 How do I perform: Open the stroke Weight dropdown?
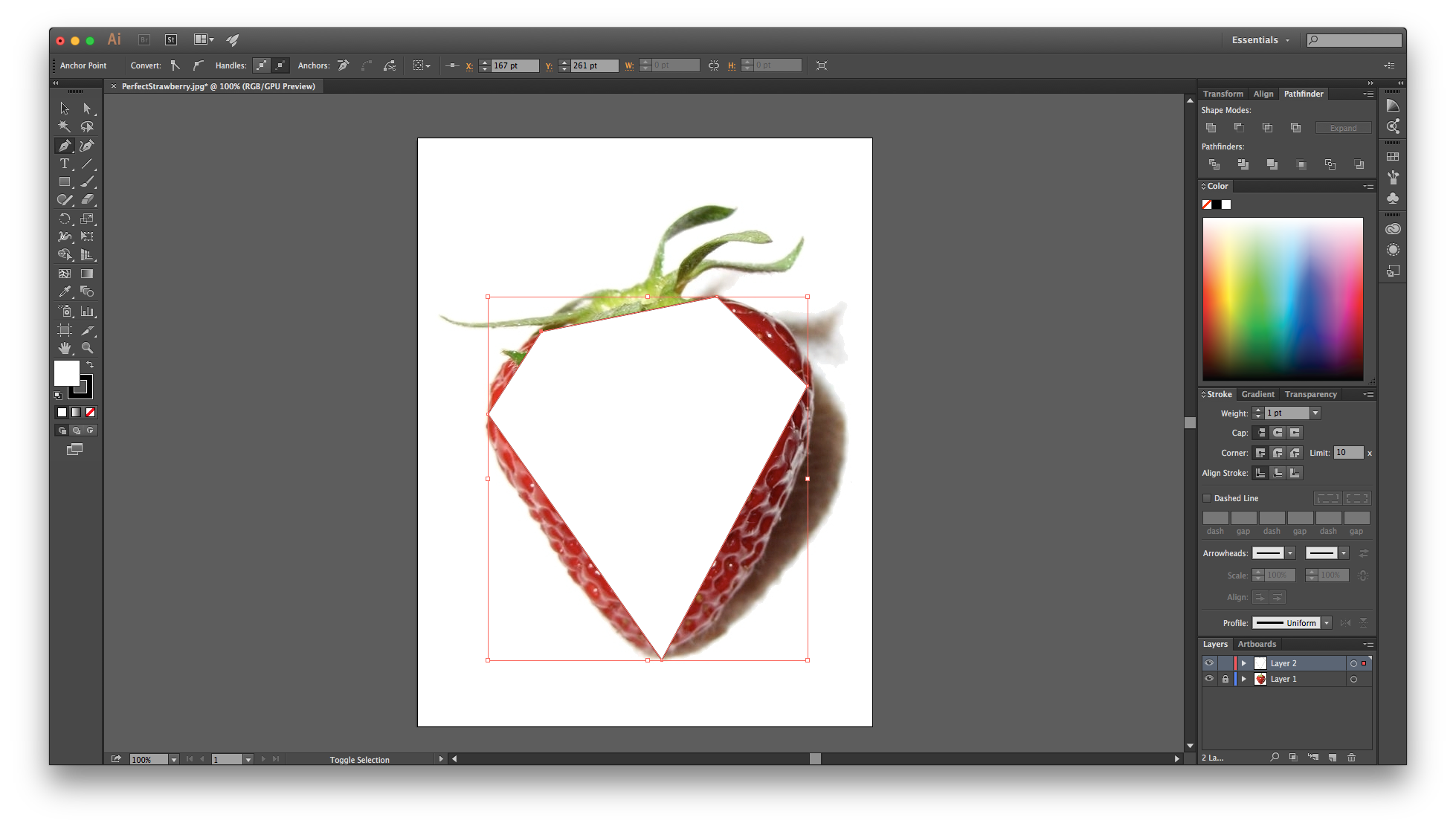click(1315, 413)
